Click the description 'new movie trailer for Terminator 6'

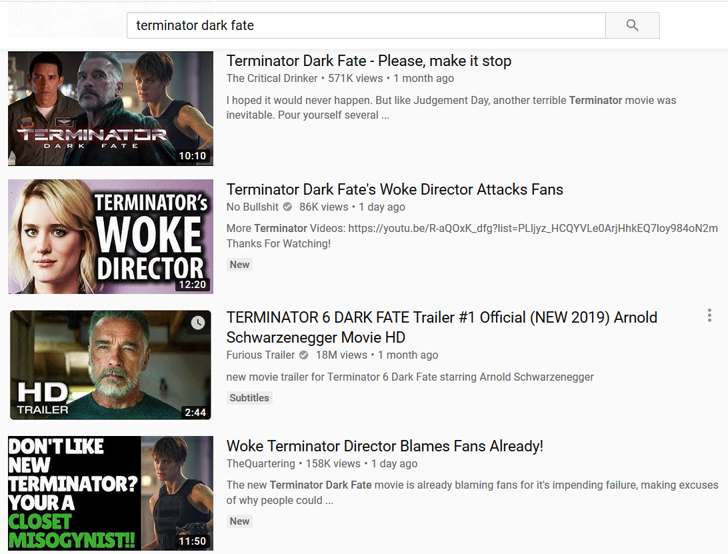pos(410,377)
